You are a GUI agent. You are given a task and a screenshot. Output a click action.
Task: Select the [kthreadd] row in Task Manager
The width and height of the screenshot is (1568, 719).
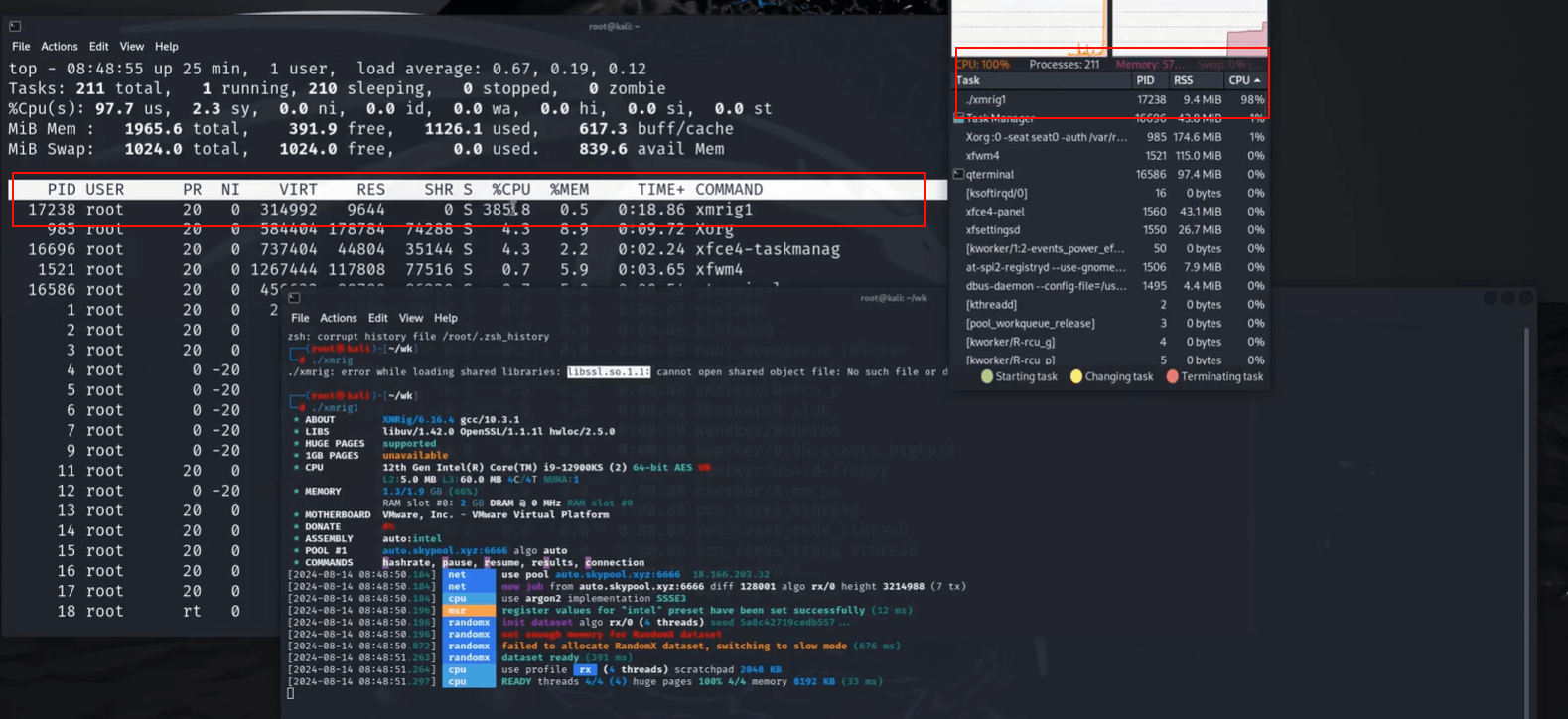(1110, 305)
